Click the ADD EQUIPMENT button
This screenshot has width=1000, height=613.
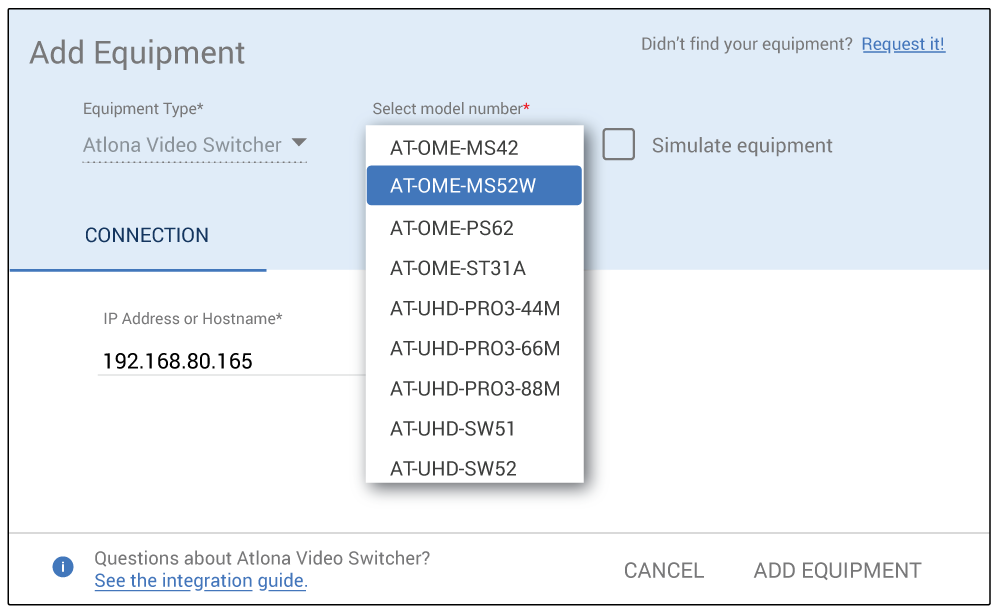point(837,570)
